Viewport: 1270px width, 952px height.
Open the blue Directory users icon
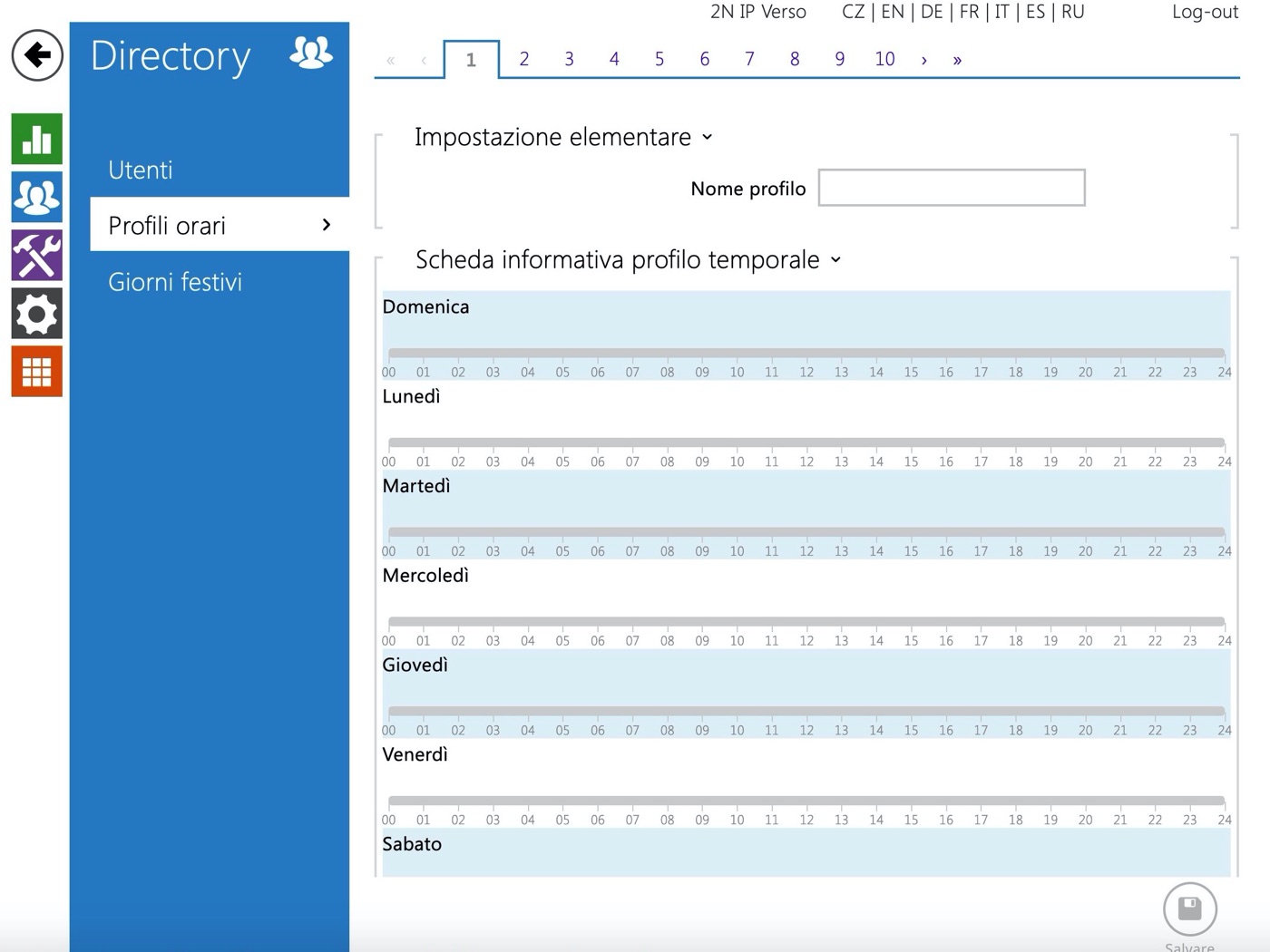[37, 197]
